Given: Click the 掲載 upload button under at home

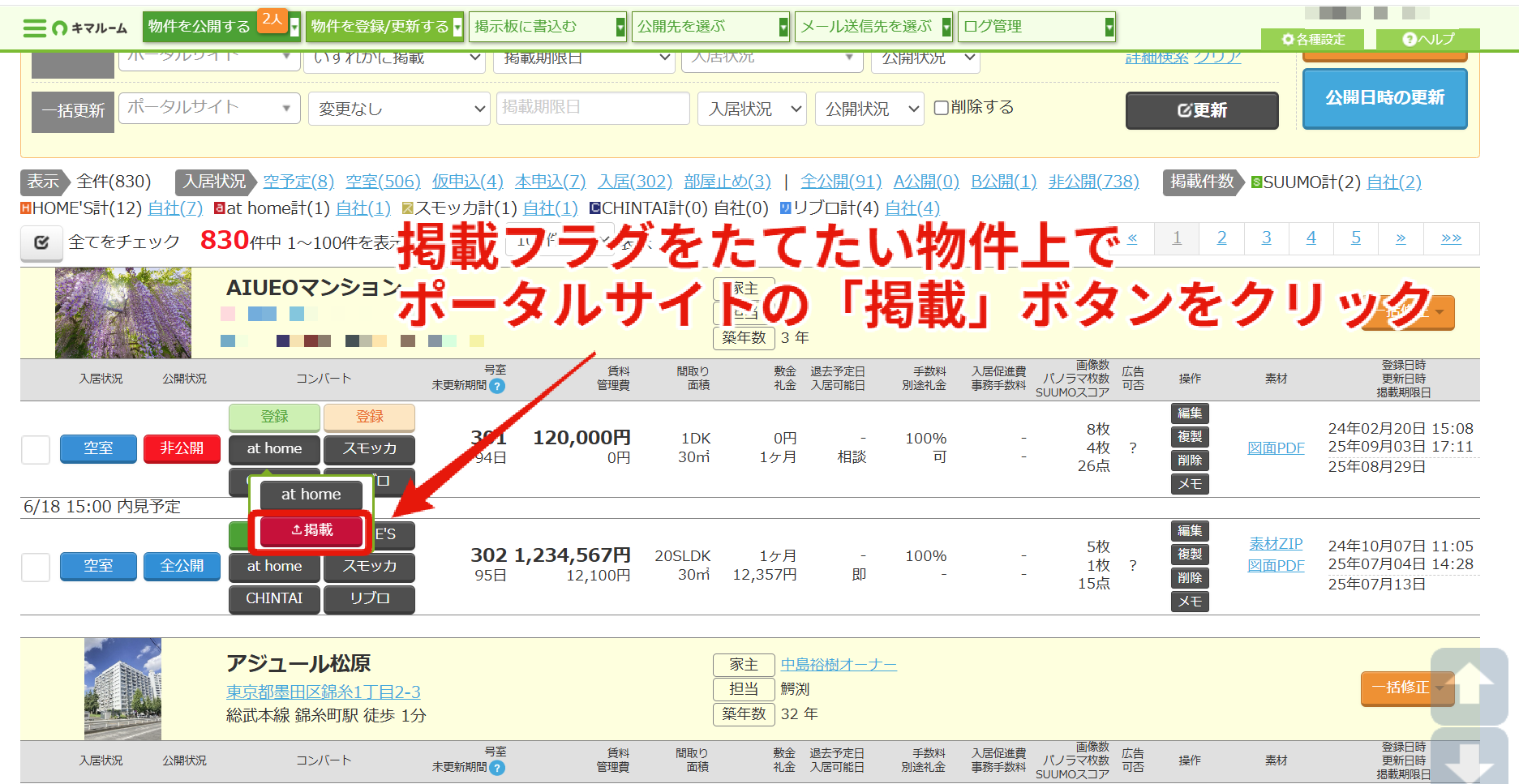Looking at the screenshot, I should 312,530.
